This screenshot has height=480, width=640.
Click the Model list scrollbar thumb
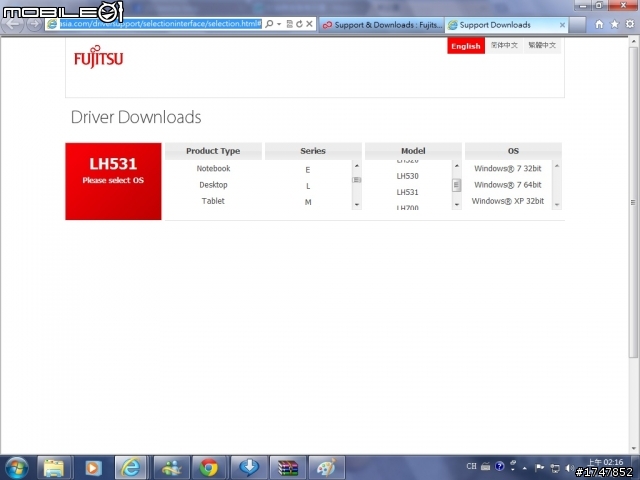coord(457,185)
